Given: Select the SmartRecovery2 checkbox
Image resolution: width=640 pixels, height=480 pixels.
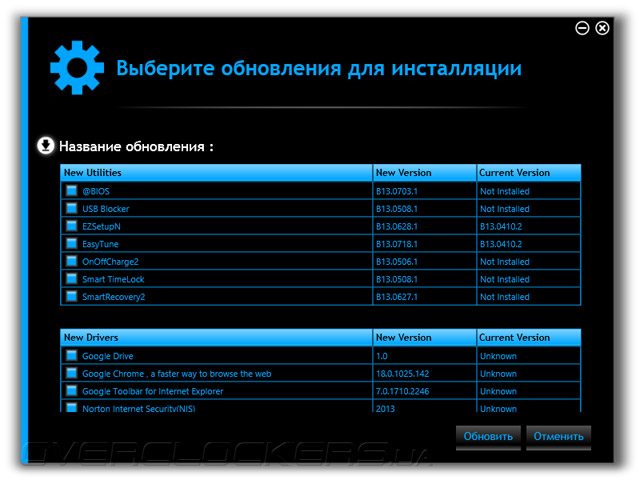Looking at the screenshot, I should coord(72,296).
